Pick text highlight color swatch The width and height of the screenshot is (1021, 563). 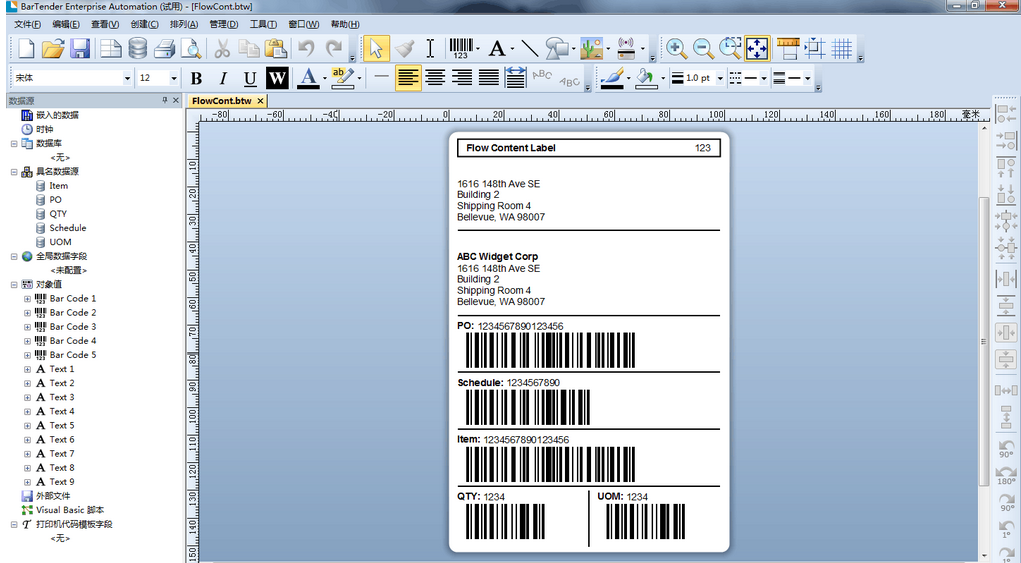point(342,78)
